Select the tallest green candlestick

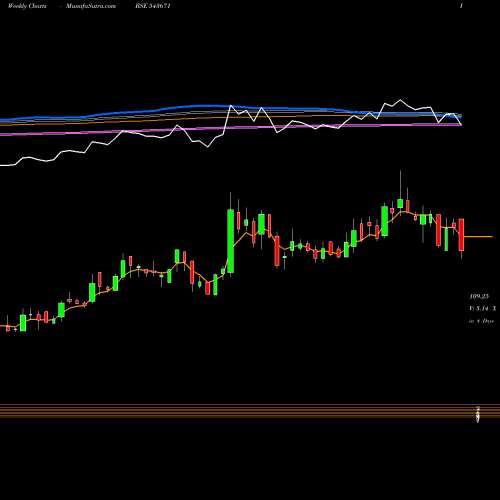(230, 241)
